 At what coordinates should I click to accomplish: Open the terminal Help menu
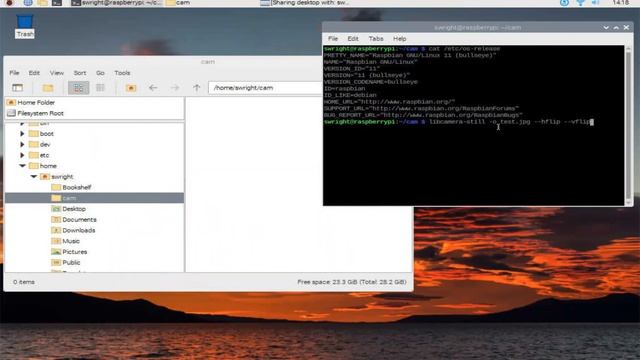[400, 38]
